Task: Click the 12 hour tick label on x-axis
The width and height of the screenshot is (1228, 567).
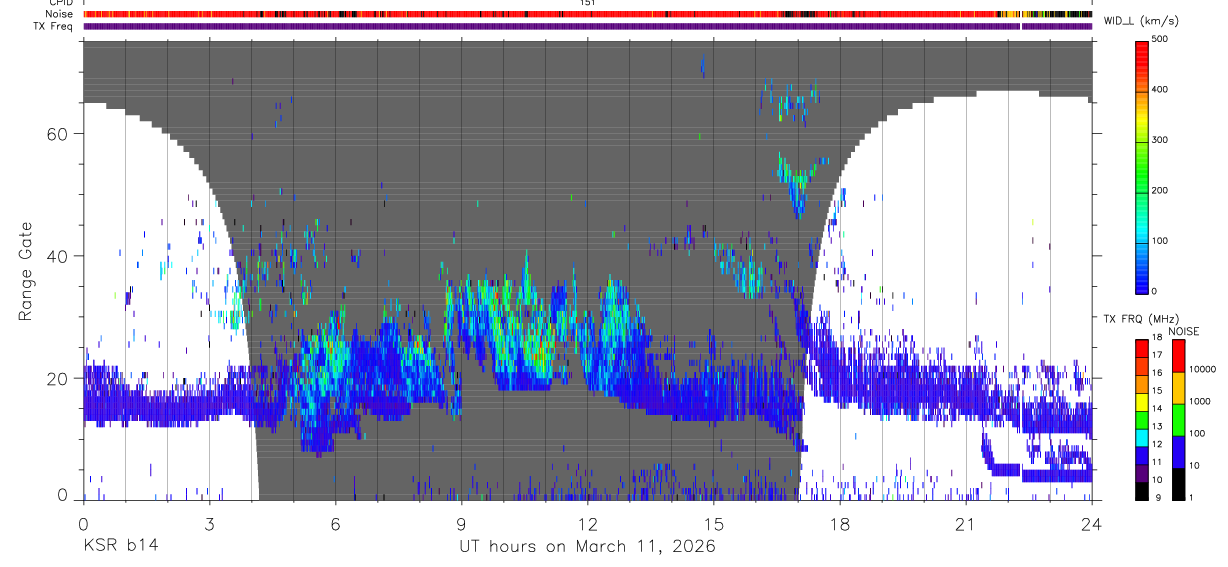Action: [x=588, y=524]
